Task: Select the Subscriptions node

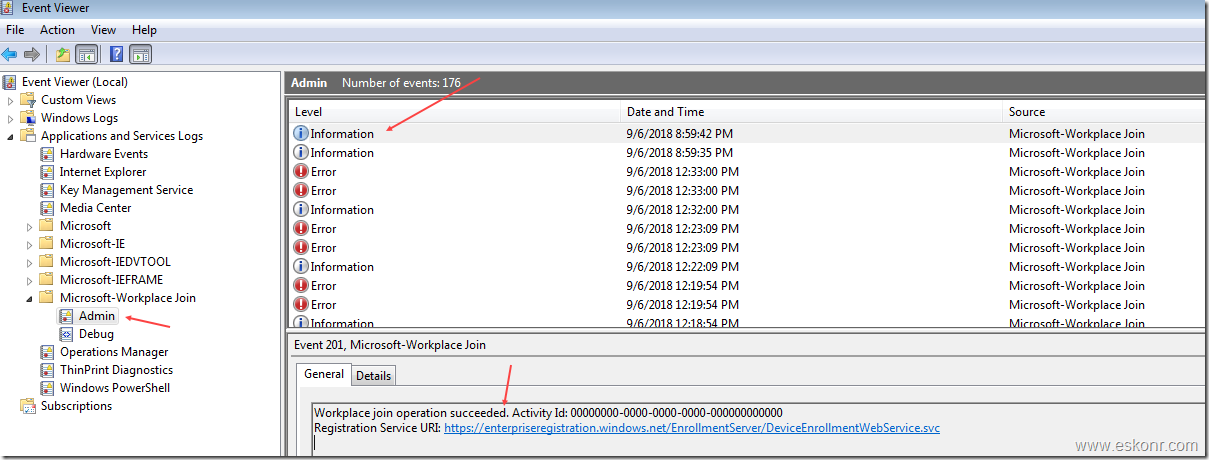Action: (x=76, y=406)
